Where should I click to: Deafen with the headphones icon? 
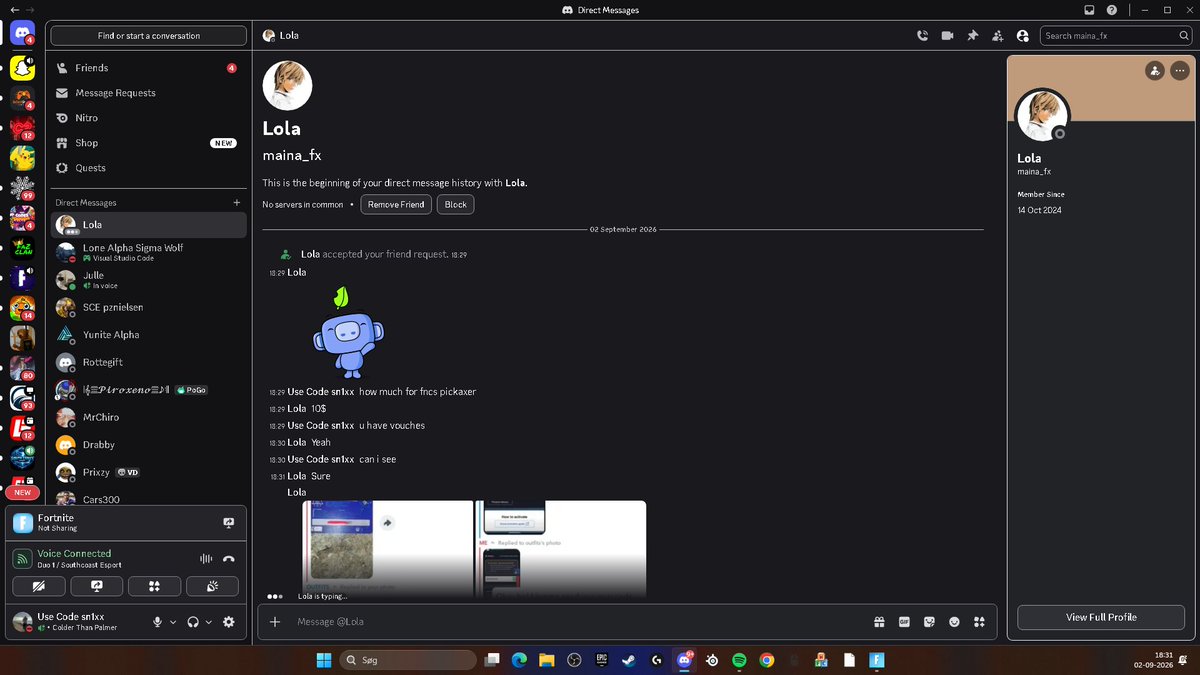(193, 622)
